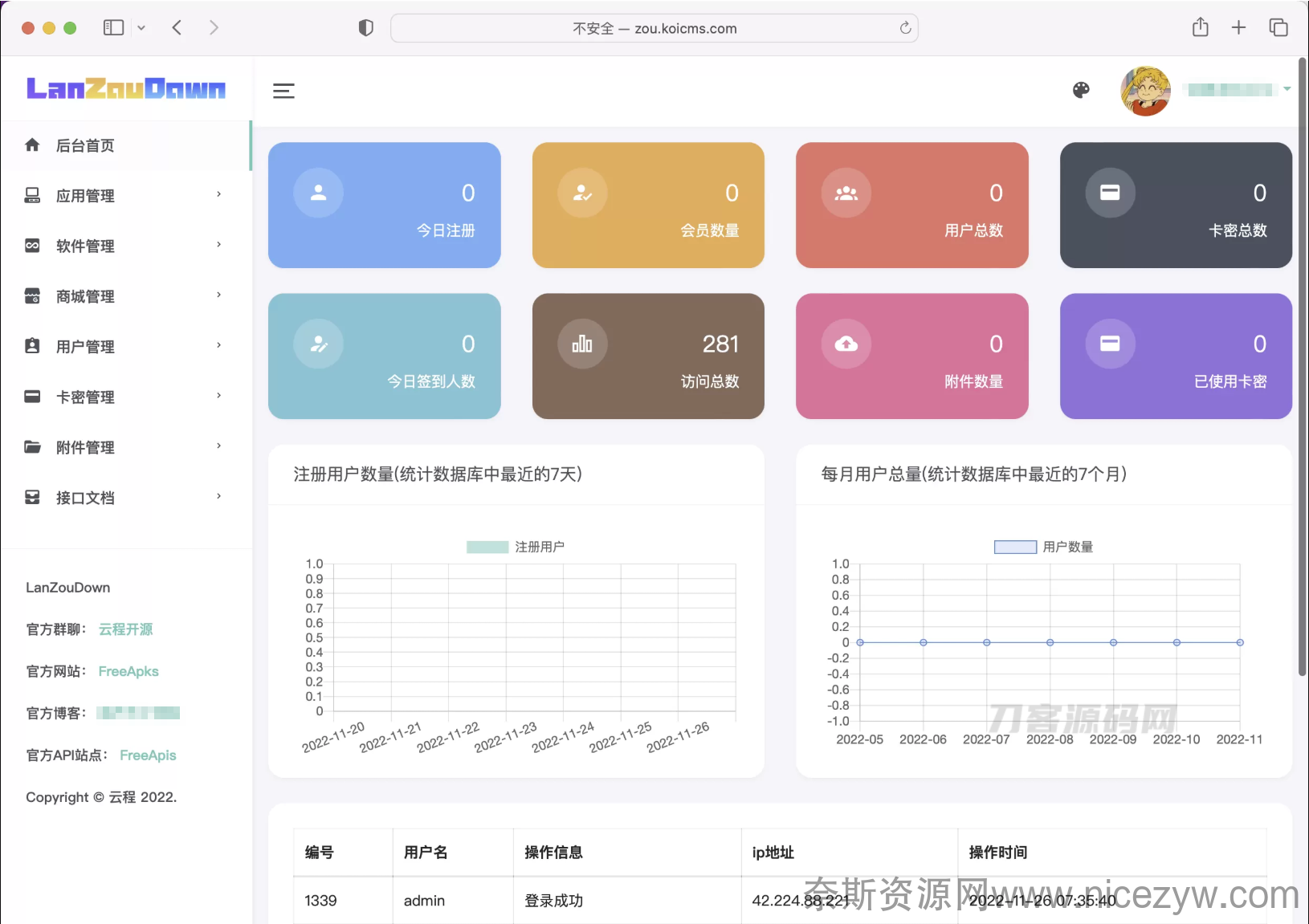Expand the 接口文档 menu chevron
Screen dimensions: 1309x924
[x=218, y=496]
